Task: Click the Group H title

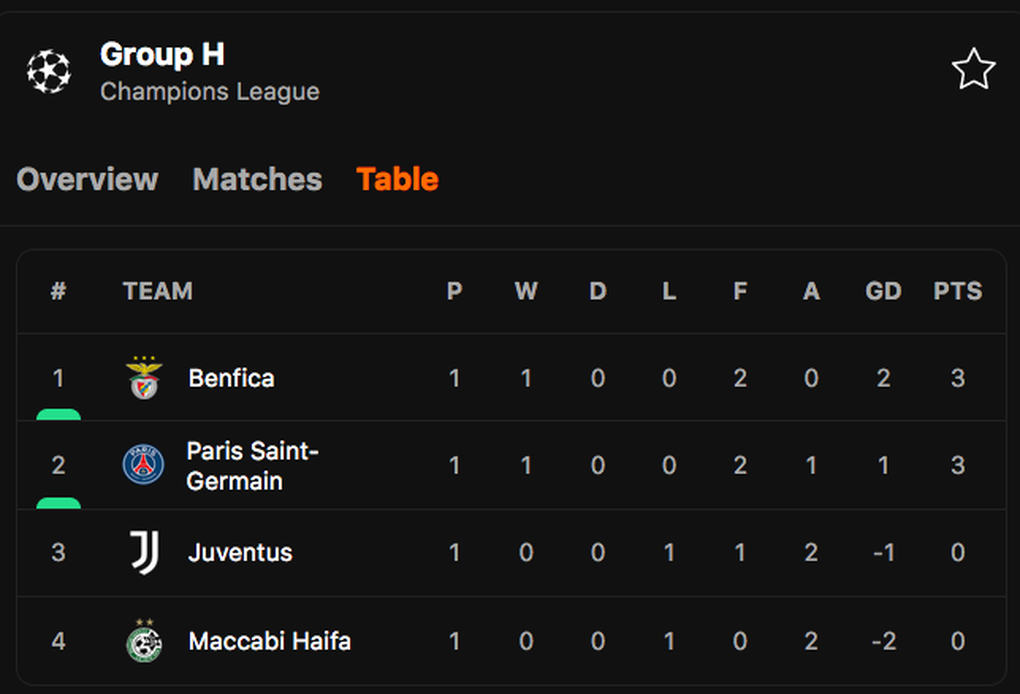Action: click(163, 55)
